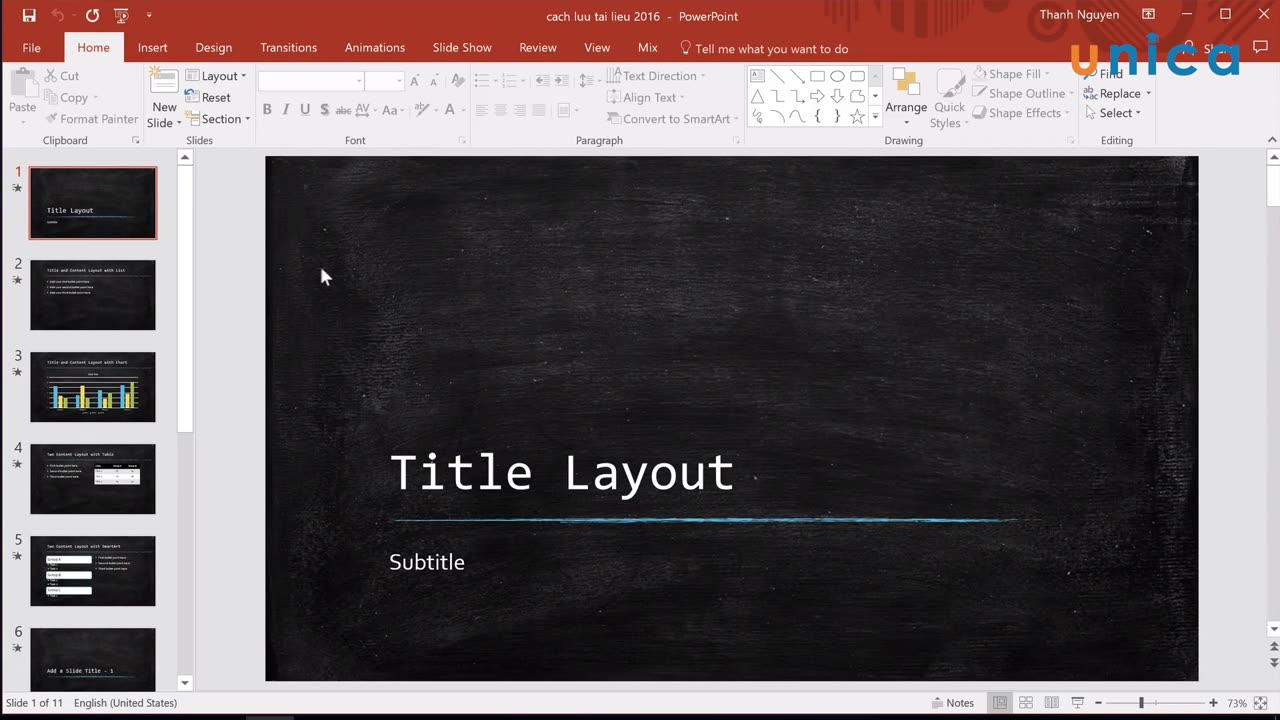Reset the slide layout
Screen dimensions: 1280x720
pos(207,97)
